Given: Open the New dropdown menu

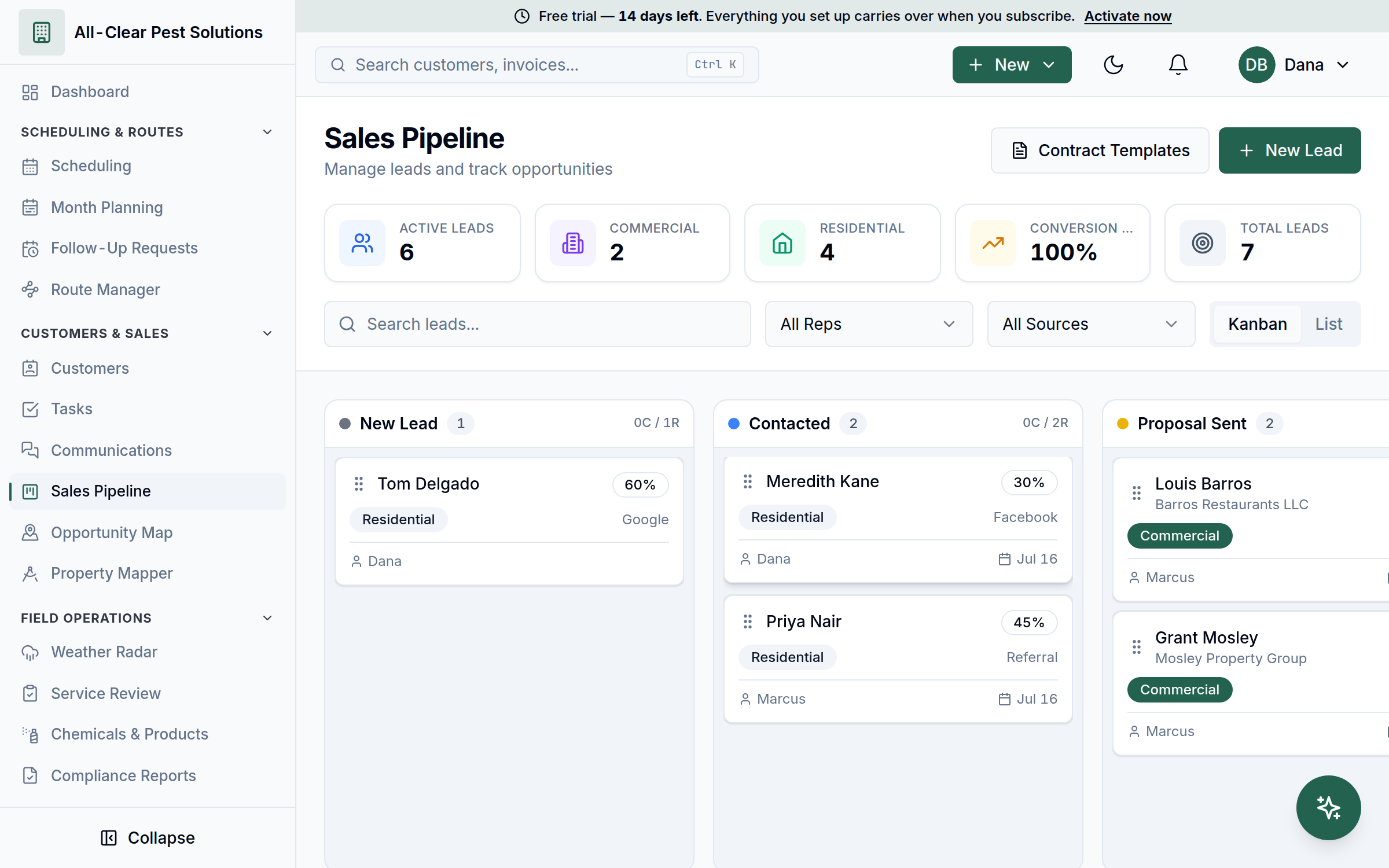Looking at the screenshot, I should coord(1012,65).
